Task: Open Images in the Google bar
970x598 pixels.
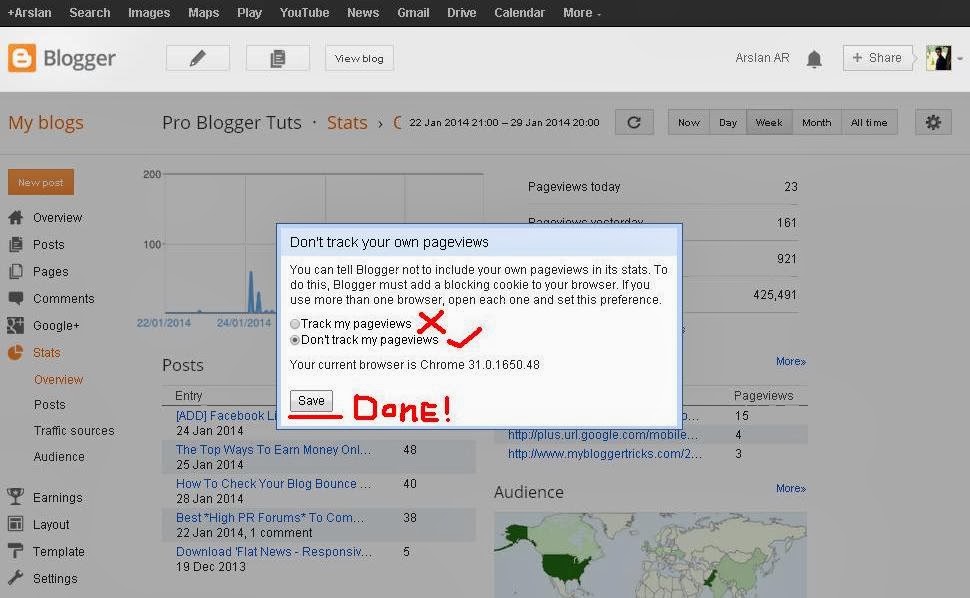Action: [x=149, y=12]
